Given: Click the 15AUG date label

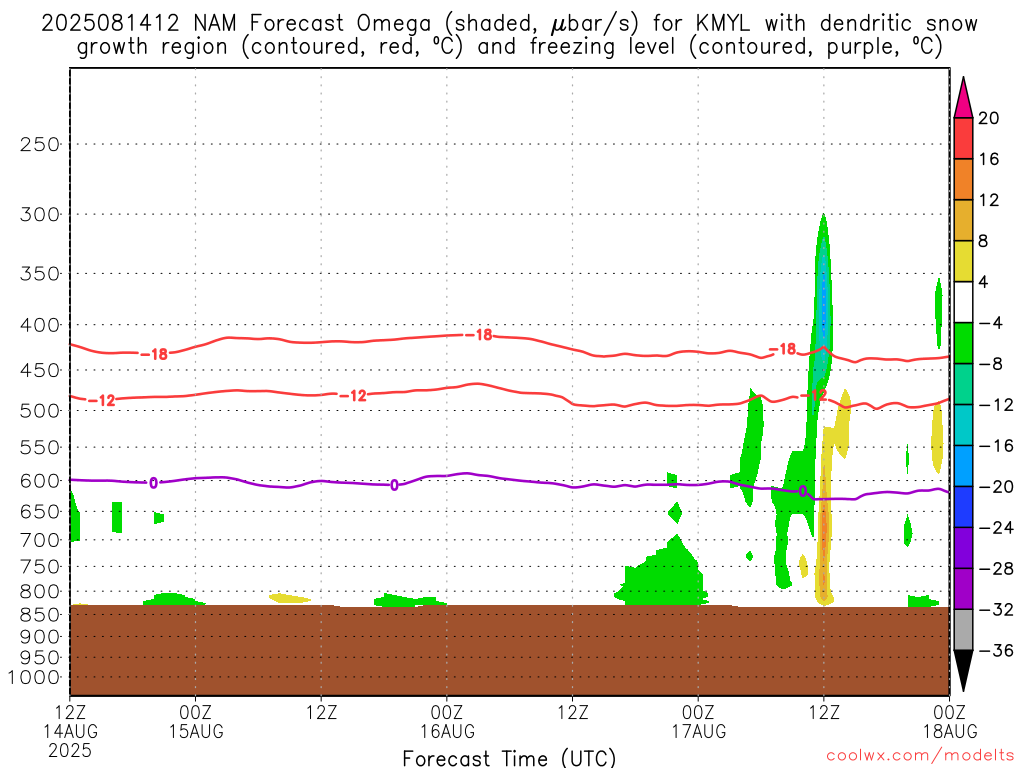Looking at the screenshot, I should pos(196,731).
